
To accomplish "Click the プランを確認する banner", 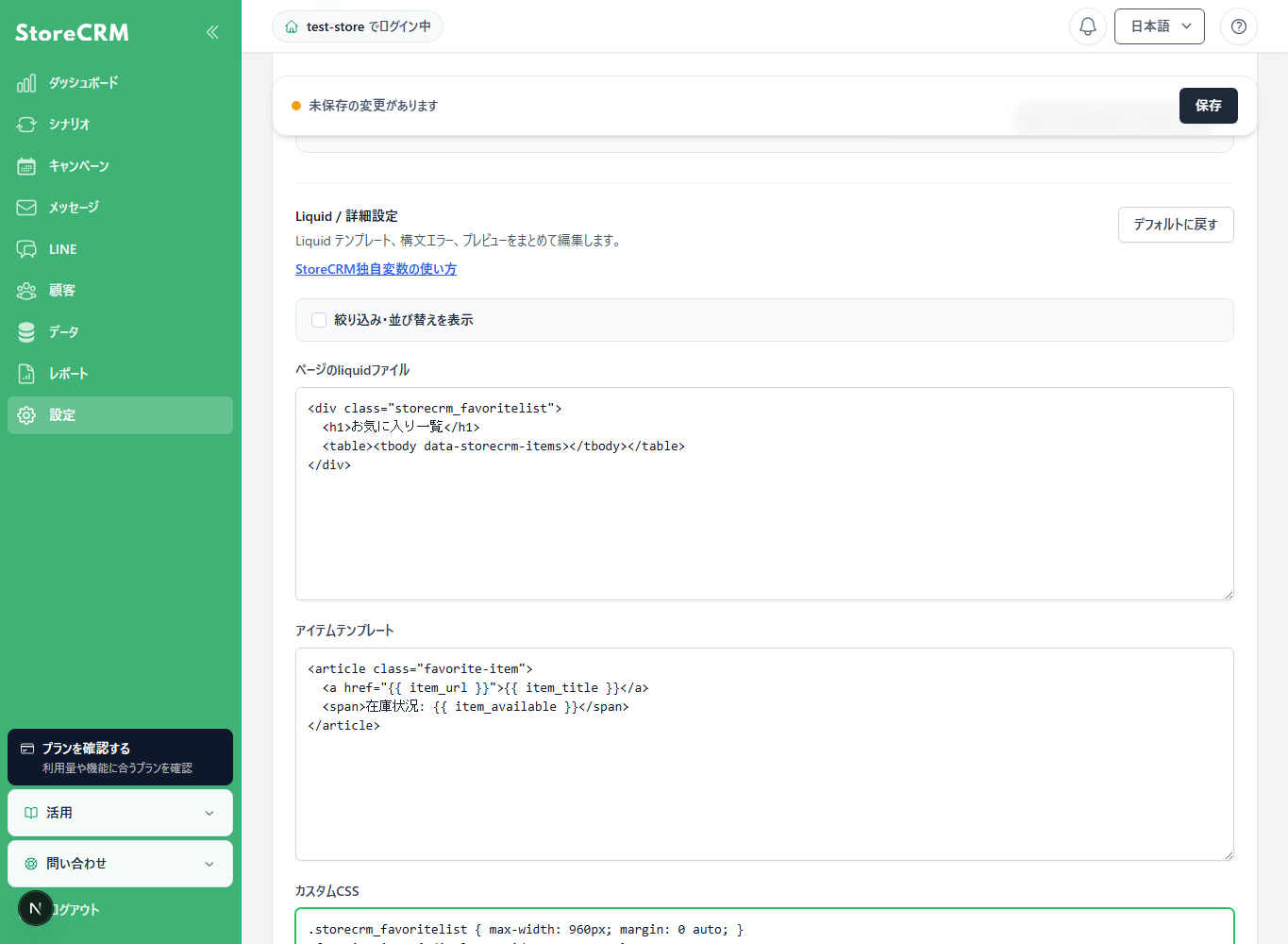I will tap(120, 757).
